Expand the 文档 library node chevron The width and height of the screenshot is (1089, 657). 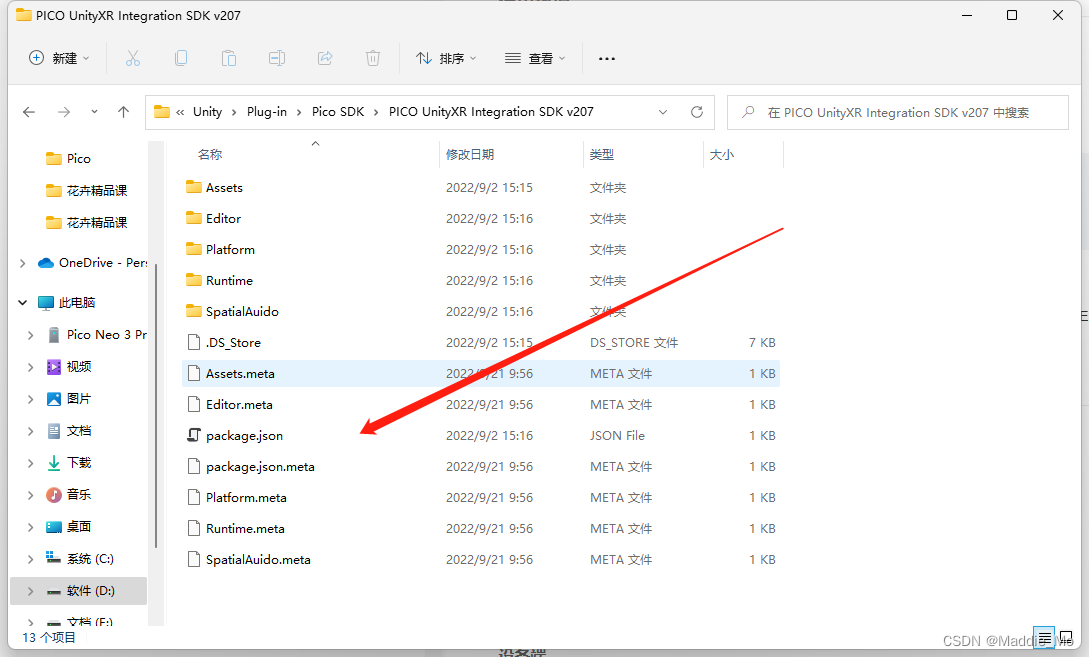click(x=31, y=431)
